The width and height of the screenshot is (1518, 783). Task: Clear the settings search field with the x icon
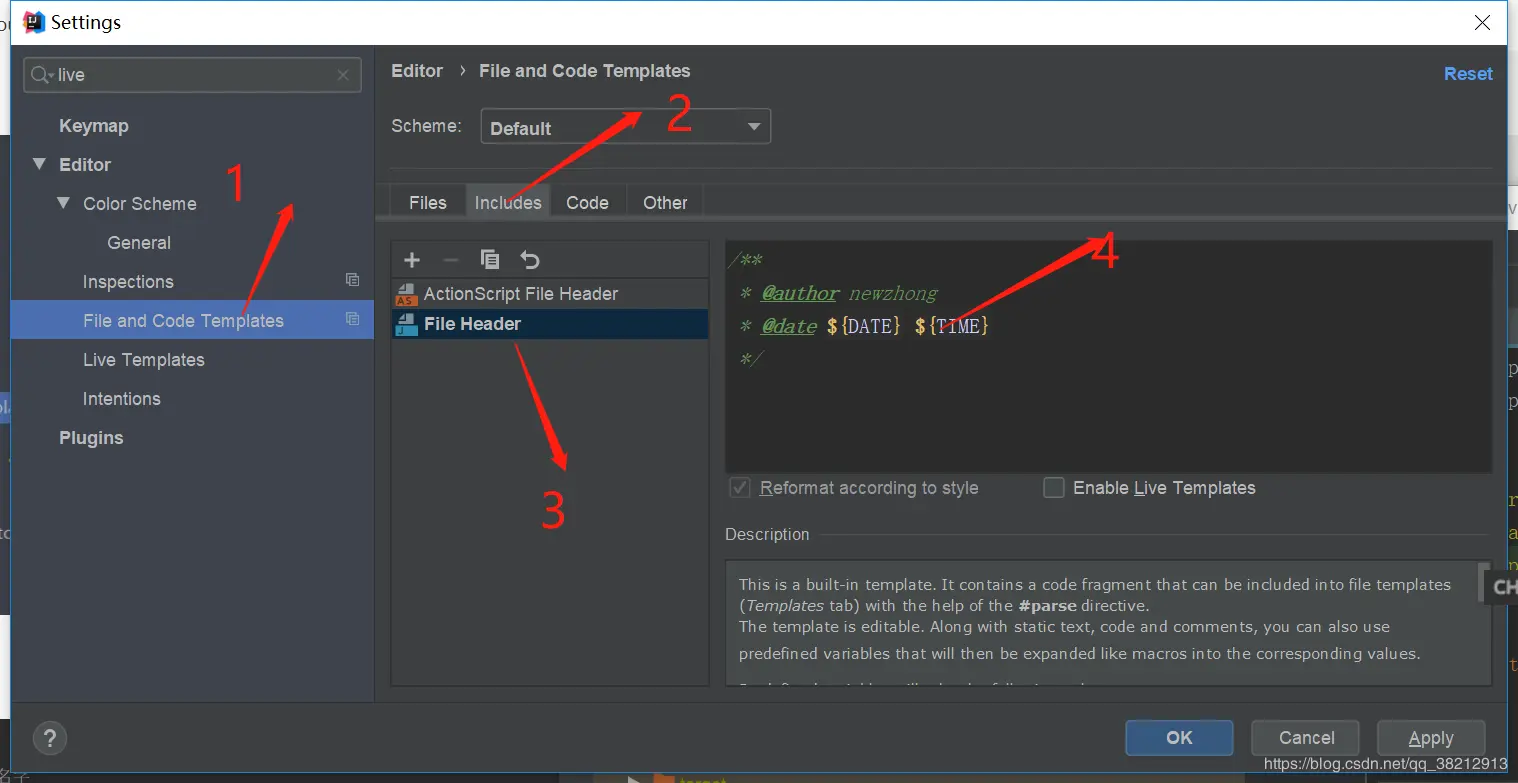[343, 75]
